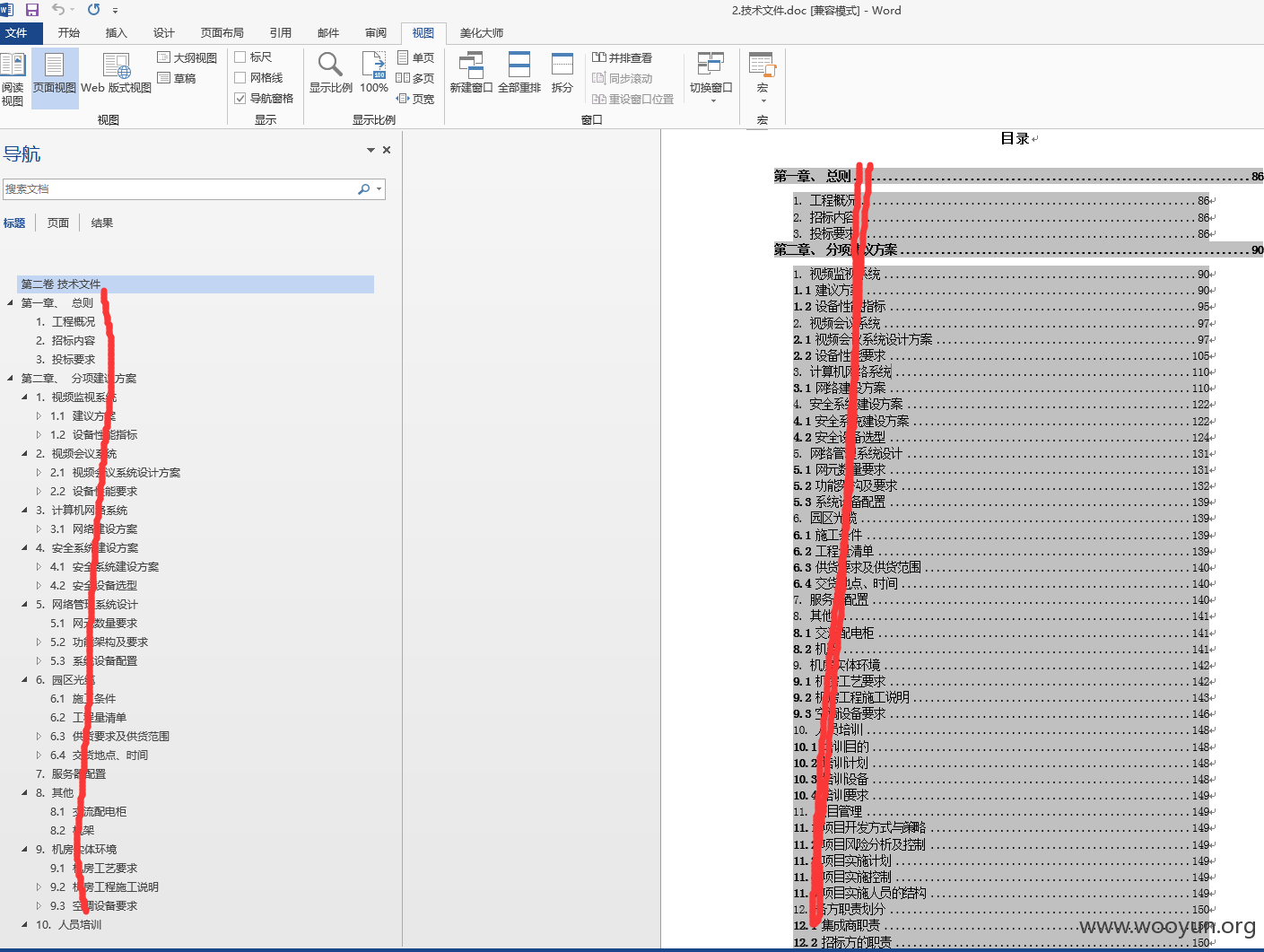Image resolution: width=1264 pixels, height=952 pixels.
Task: Open search options dropdown arrow
Action: pos(379,189)
